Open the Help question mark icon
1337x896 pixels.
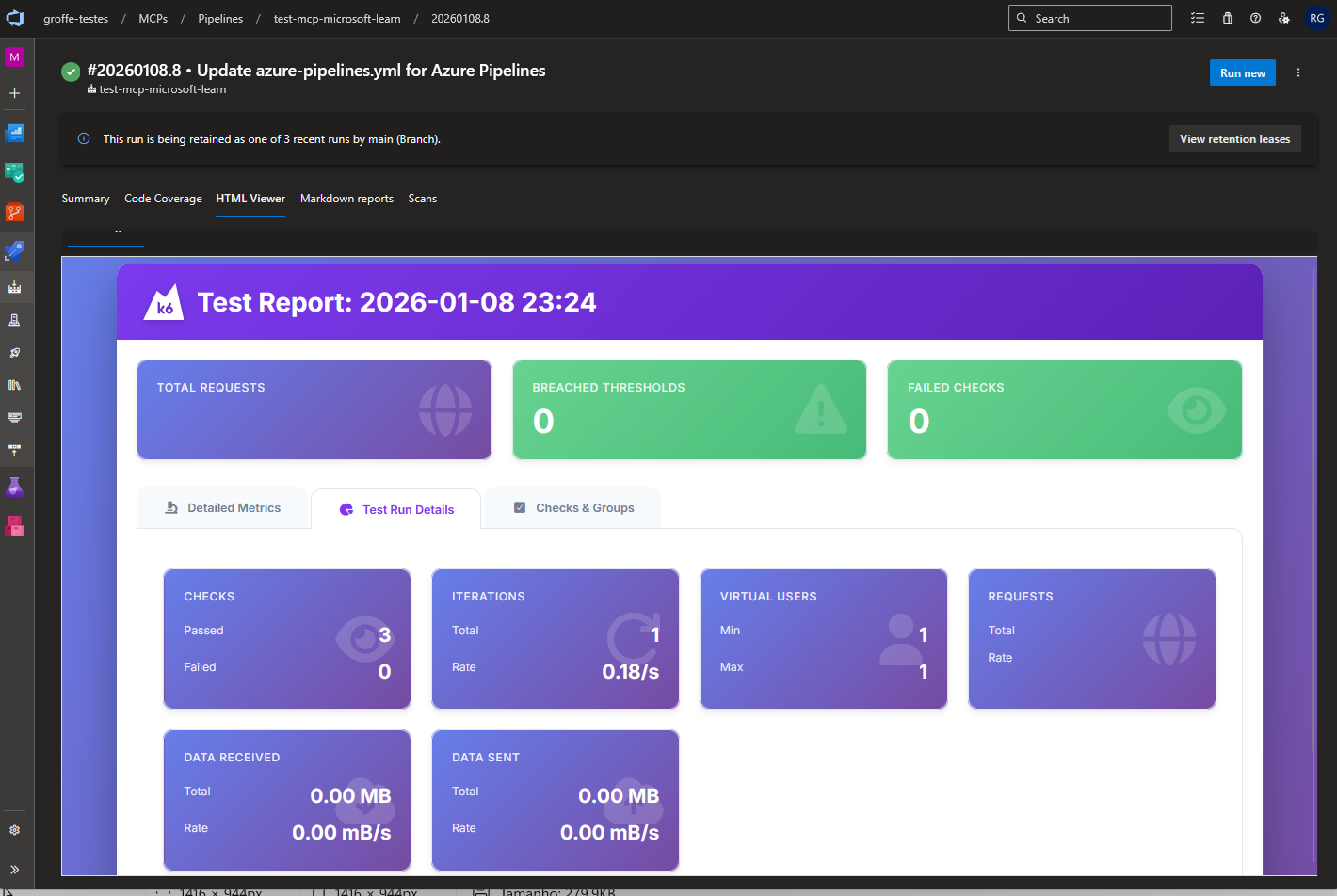click(x=1255, y=18)
